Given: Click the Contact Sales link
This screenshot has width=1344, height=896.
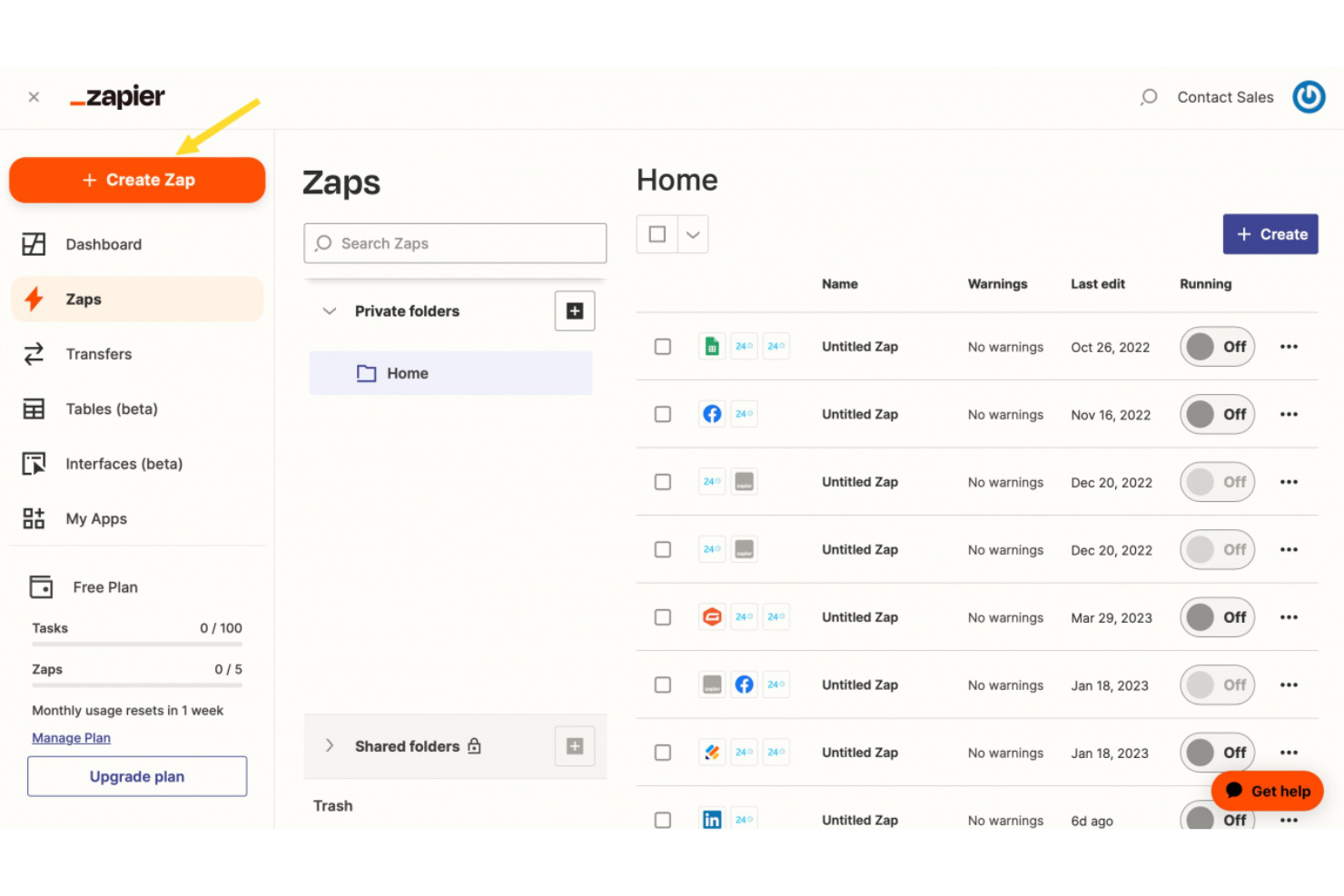Looking at the screenshot, I should (1225, 97).
